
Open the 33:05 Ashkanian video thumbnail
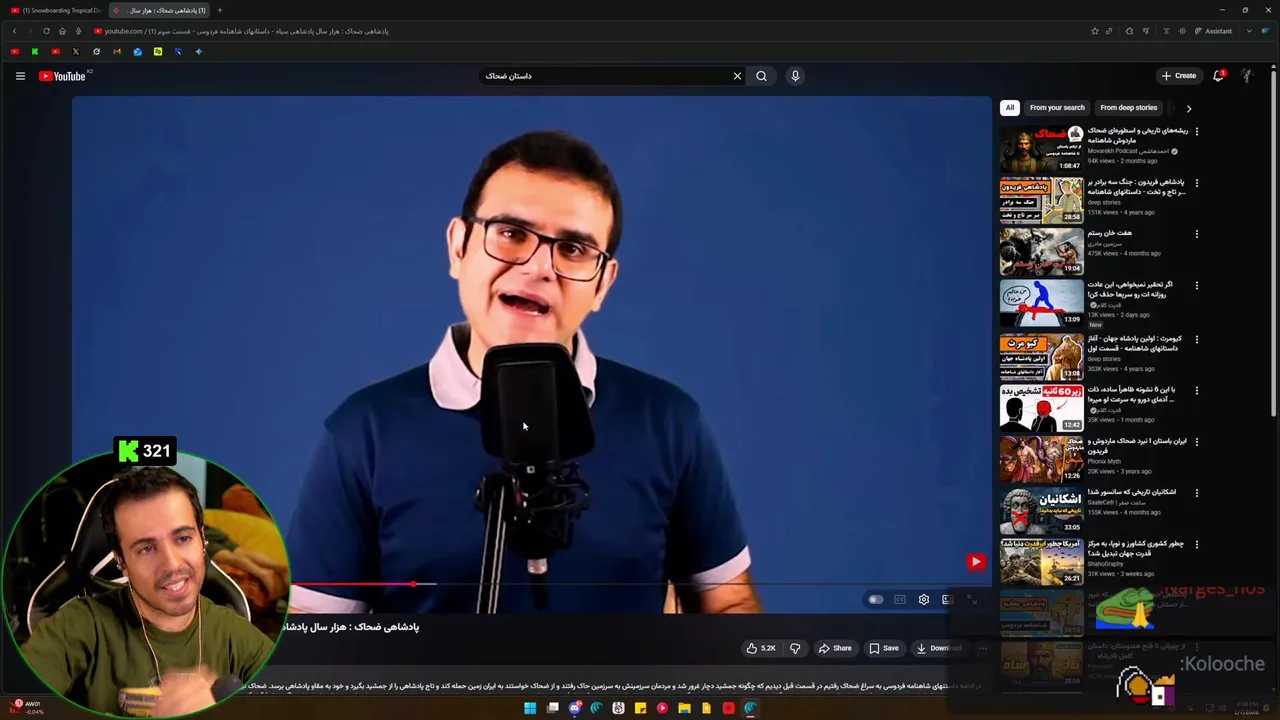1041,510
